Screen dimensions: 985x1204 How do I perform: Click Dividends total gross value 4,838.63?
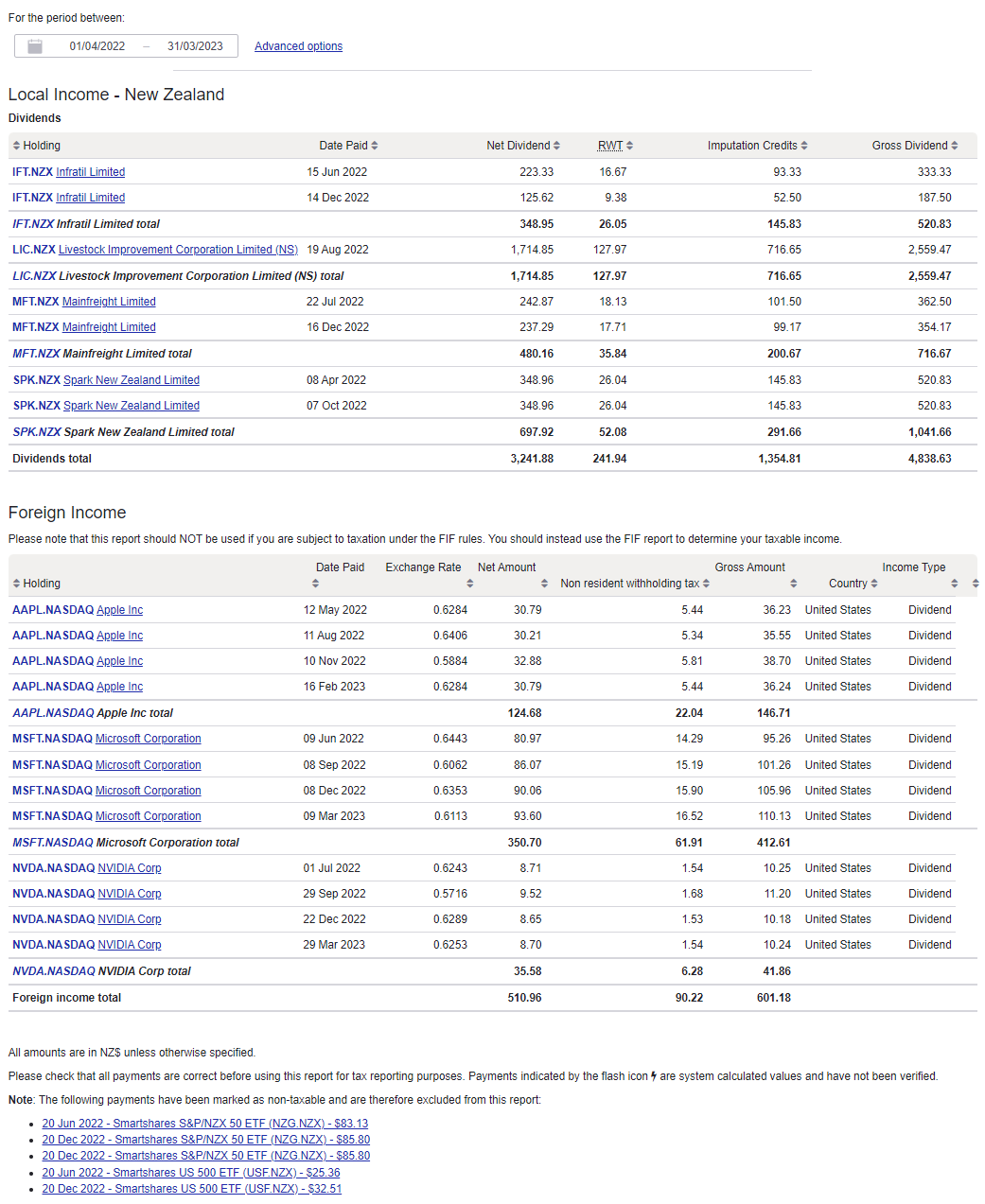click(x=930, y=459)
